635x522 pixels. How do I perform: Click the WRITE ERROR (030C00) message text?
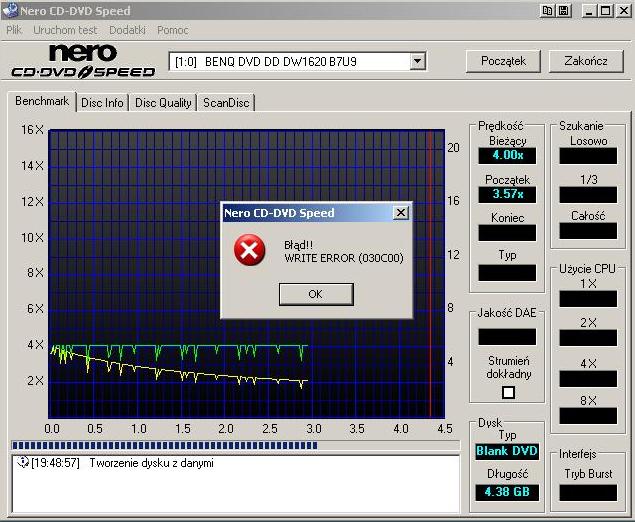[x=344, y=258]
